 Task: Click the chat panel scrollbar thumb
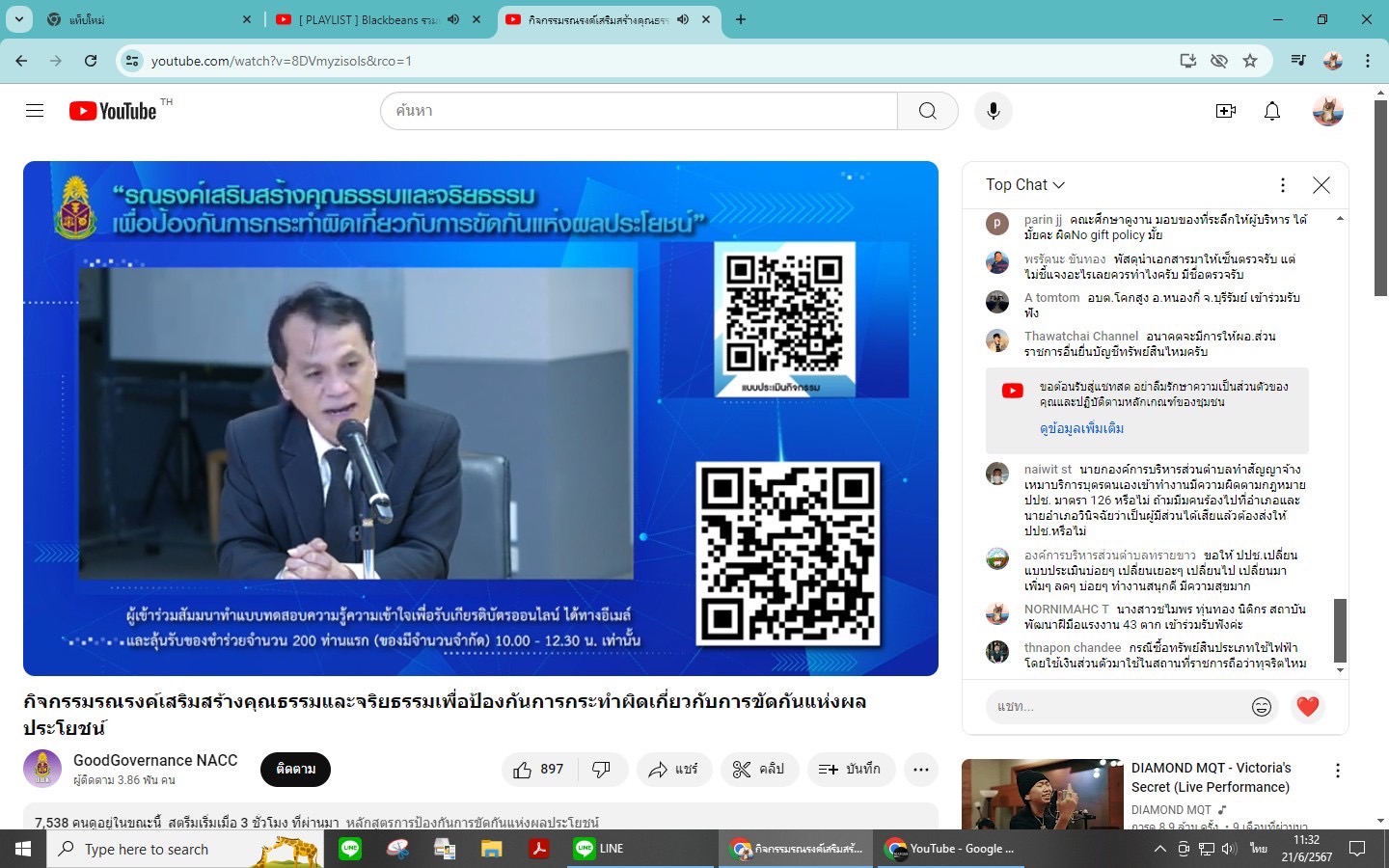click(1340, 630)
